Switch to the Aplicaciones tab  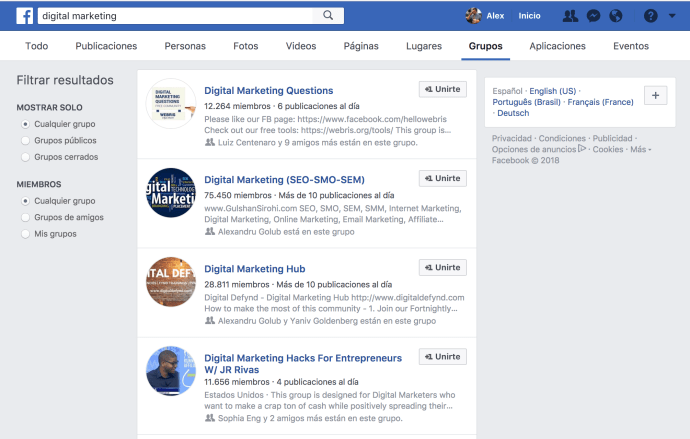(557, 46)
